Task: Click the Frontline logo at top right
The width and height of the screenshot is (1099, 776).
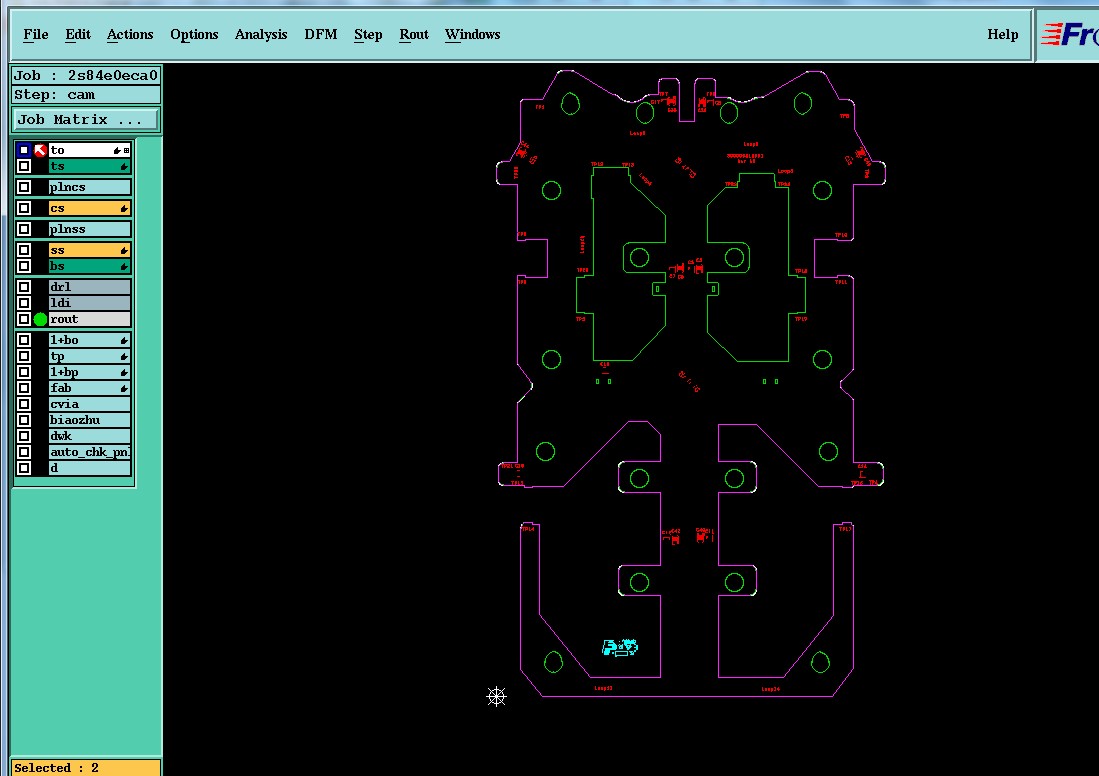Action: [1069, 34]
